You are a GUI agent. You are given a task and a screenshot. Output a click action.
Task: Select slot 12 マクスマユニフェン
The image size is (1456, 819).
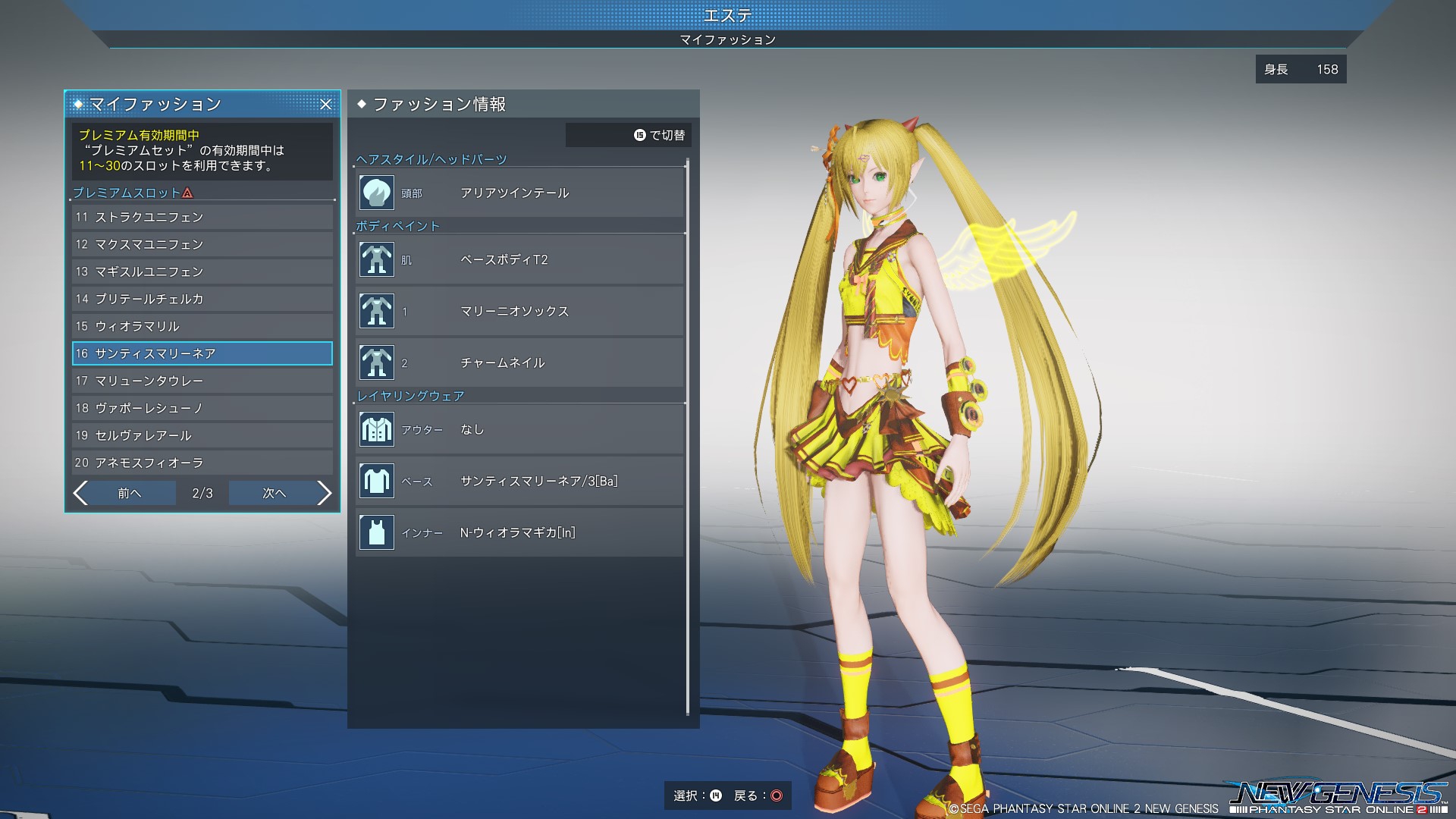point(202,244)
